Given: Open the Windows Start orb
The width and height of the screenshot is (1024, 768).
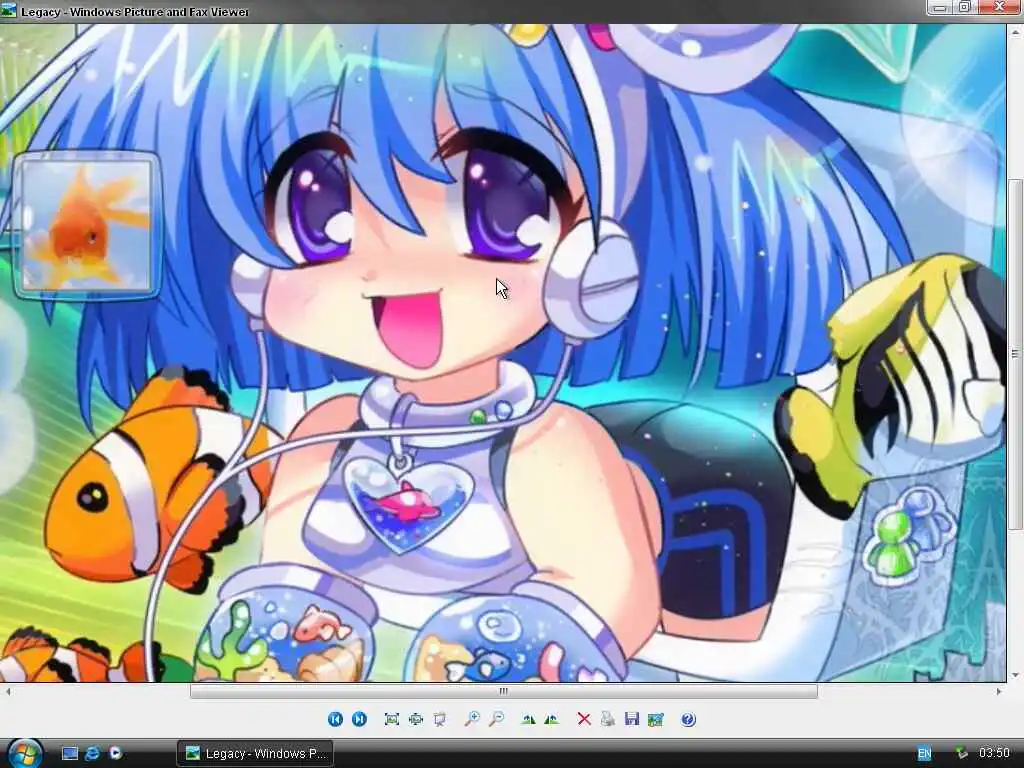Looking at the screenshot, I should 25,753.
